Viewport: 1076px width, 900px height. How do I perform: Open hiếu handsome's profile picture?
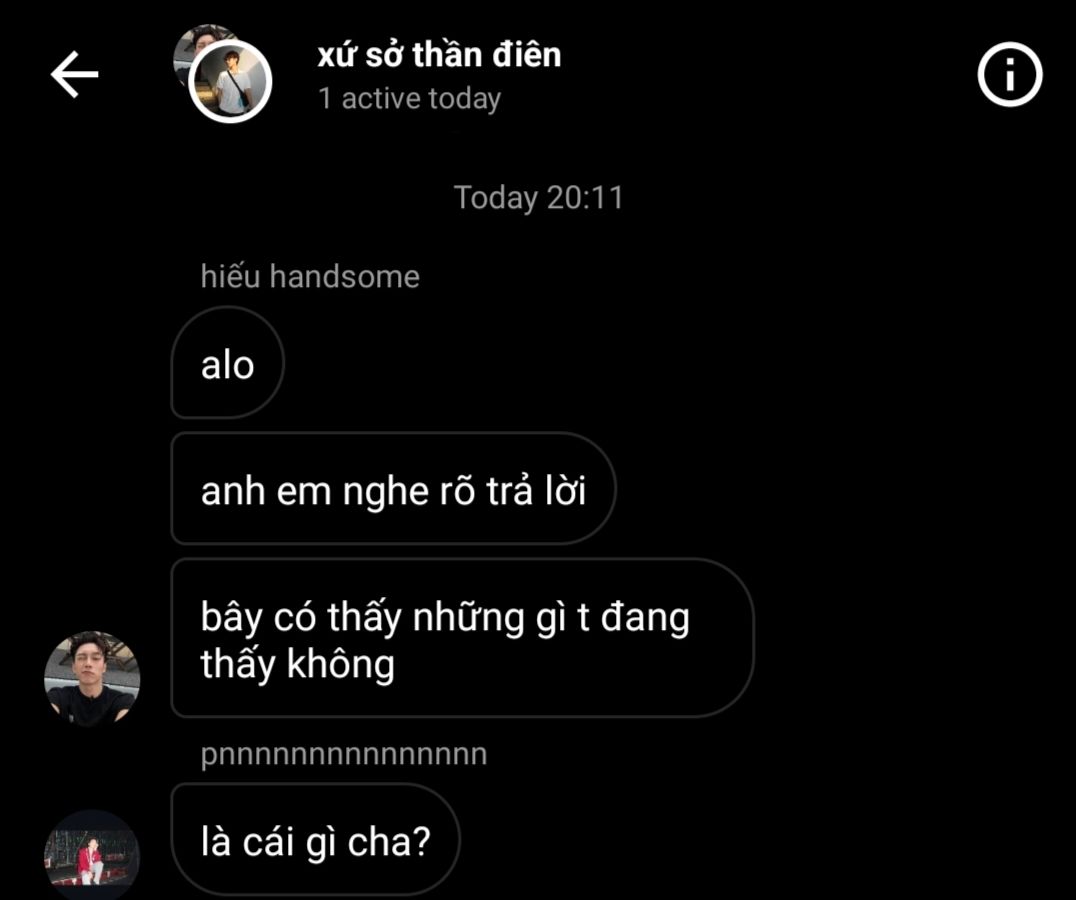click(x=92, y=678)
